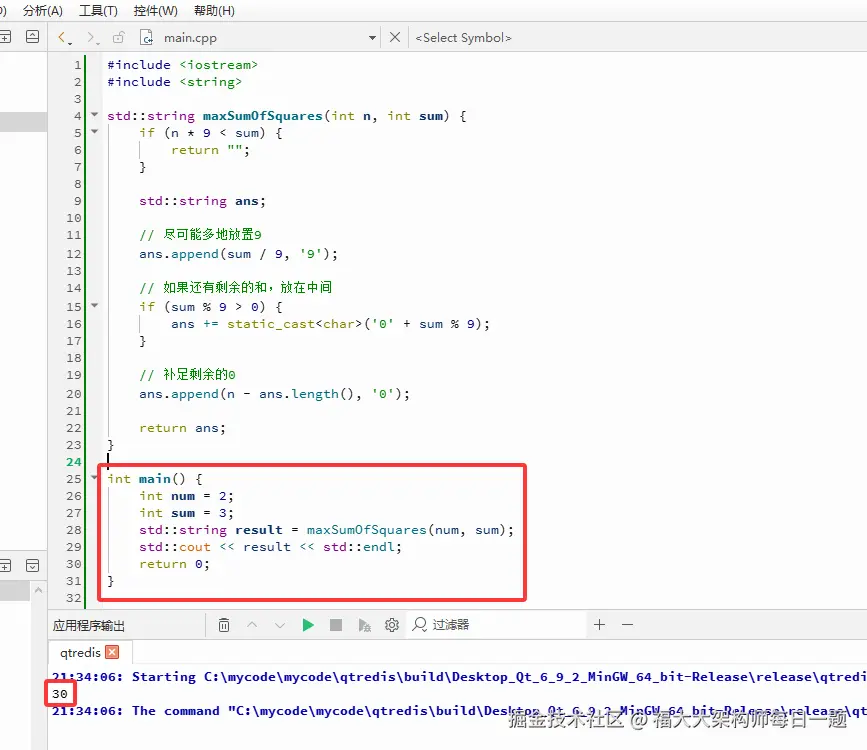Close the qtredis output tab
867x750 pixels.
(112, 652)
